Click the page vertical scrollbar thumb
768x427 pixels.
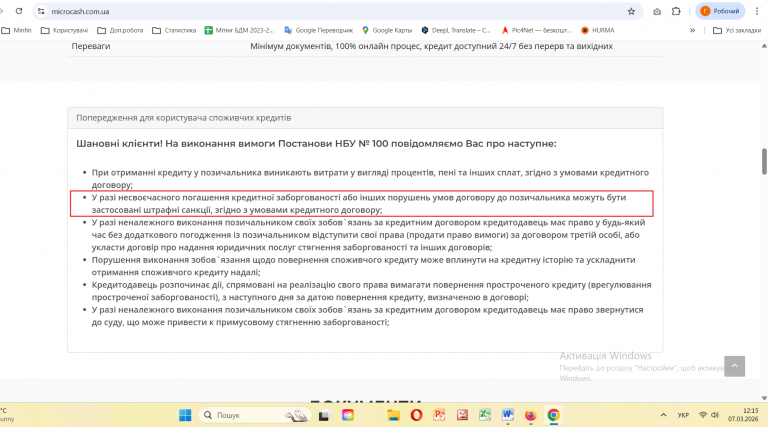pyautogui.click(x=764, y=161)
